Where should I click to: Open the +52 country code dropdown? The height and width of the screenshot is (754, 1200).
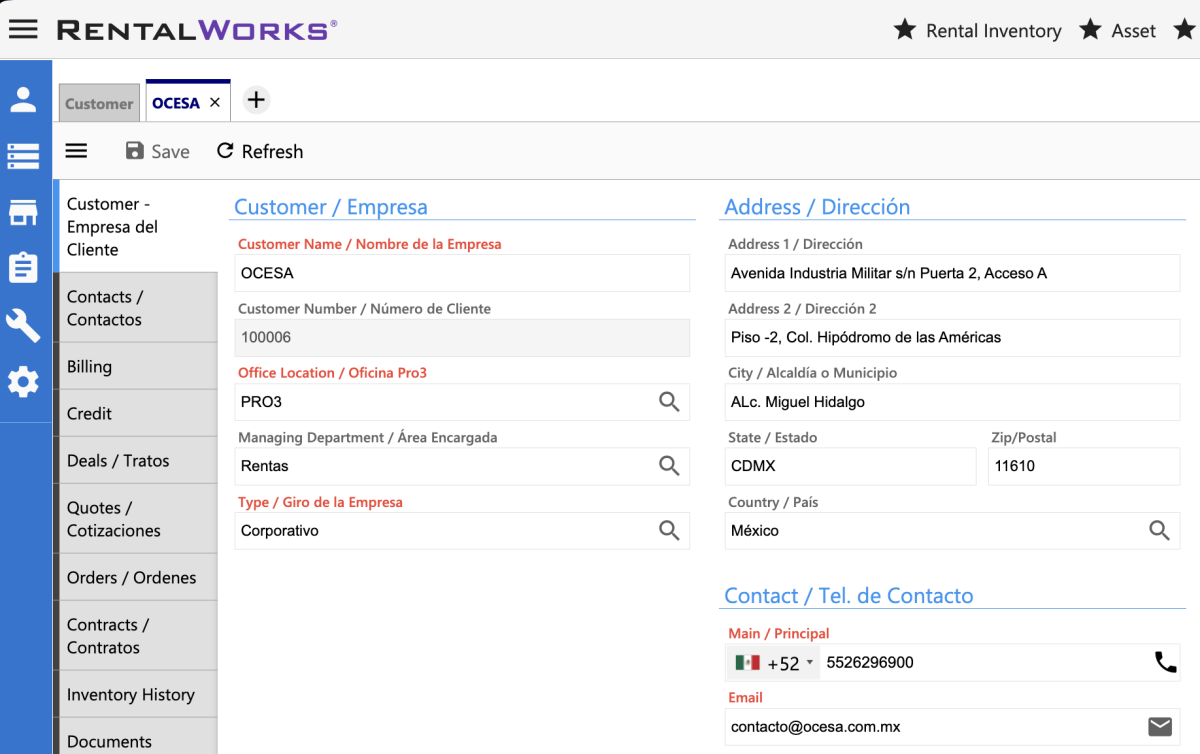(775, 663)
